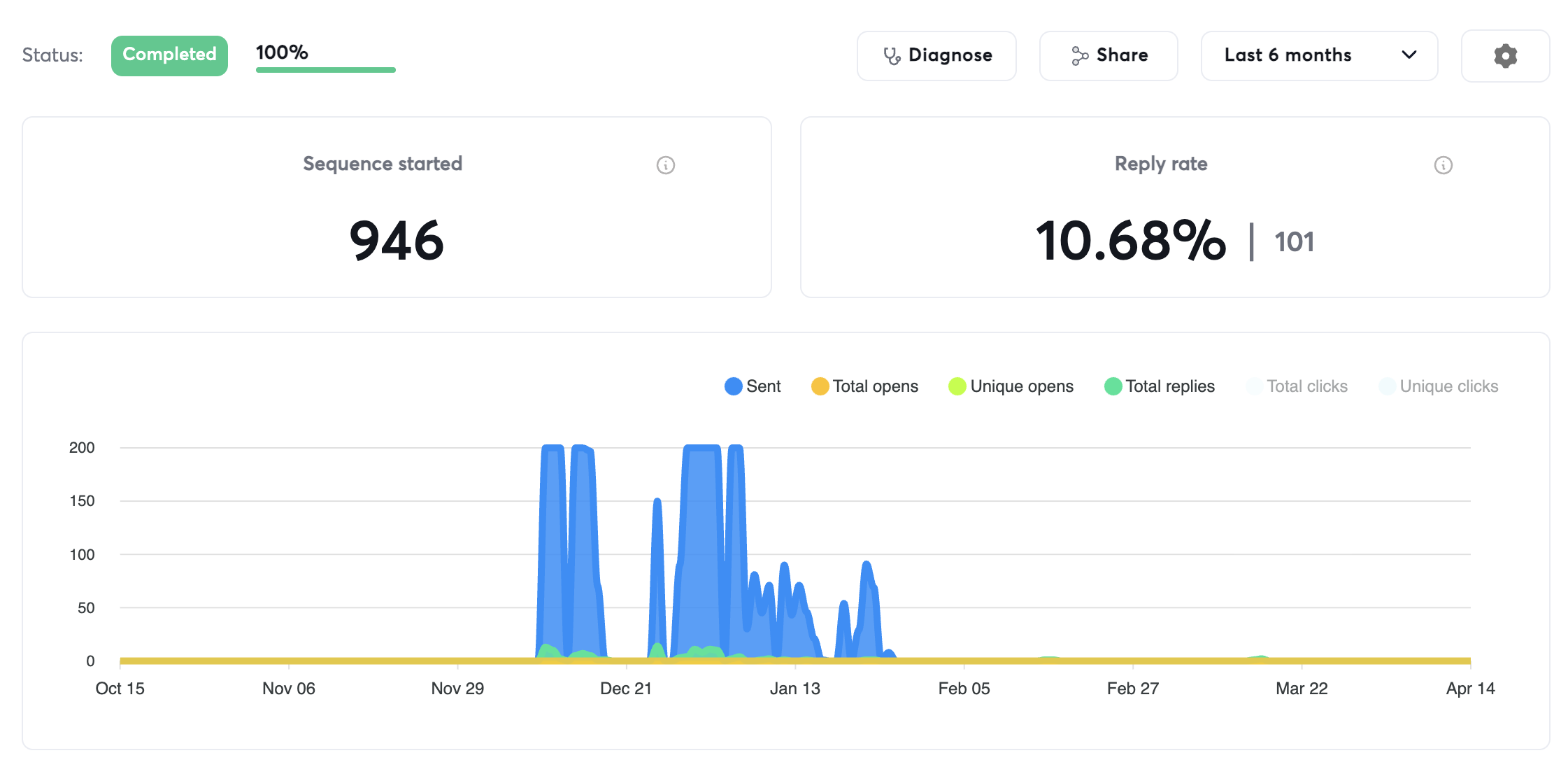The height and width of the screenshot is (767, 1568).
Task: Open the Last 6 months dropdown
Action: [1319, 55]
